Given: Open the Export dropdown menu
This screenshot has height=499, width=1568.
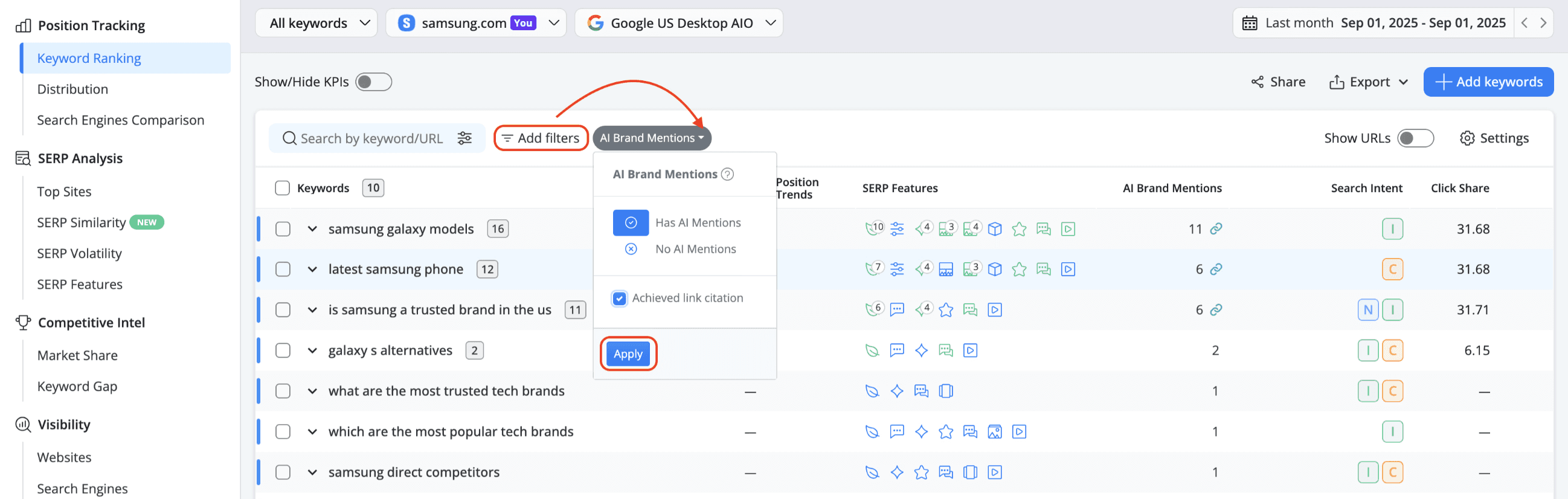Looking at the screenshot, I should click(1367, 82).
